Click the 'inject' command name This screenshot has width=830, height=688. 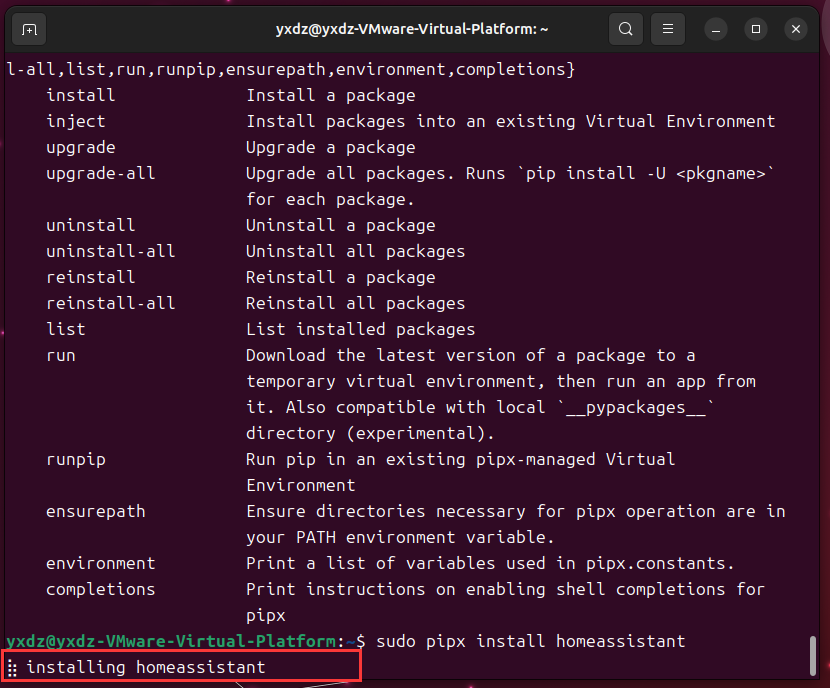(x=76, y=121)
